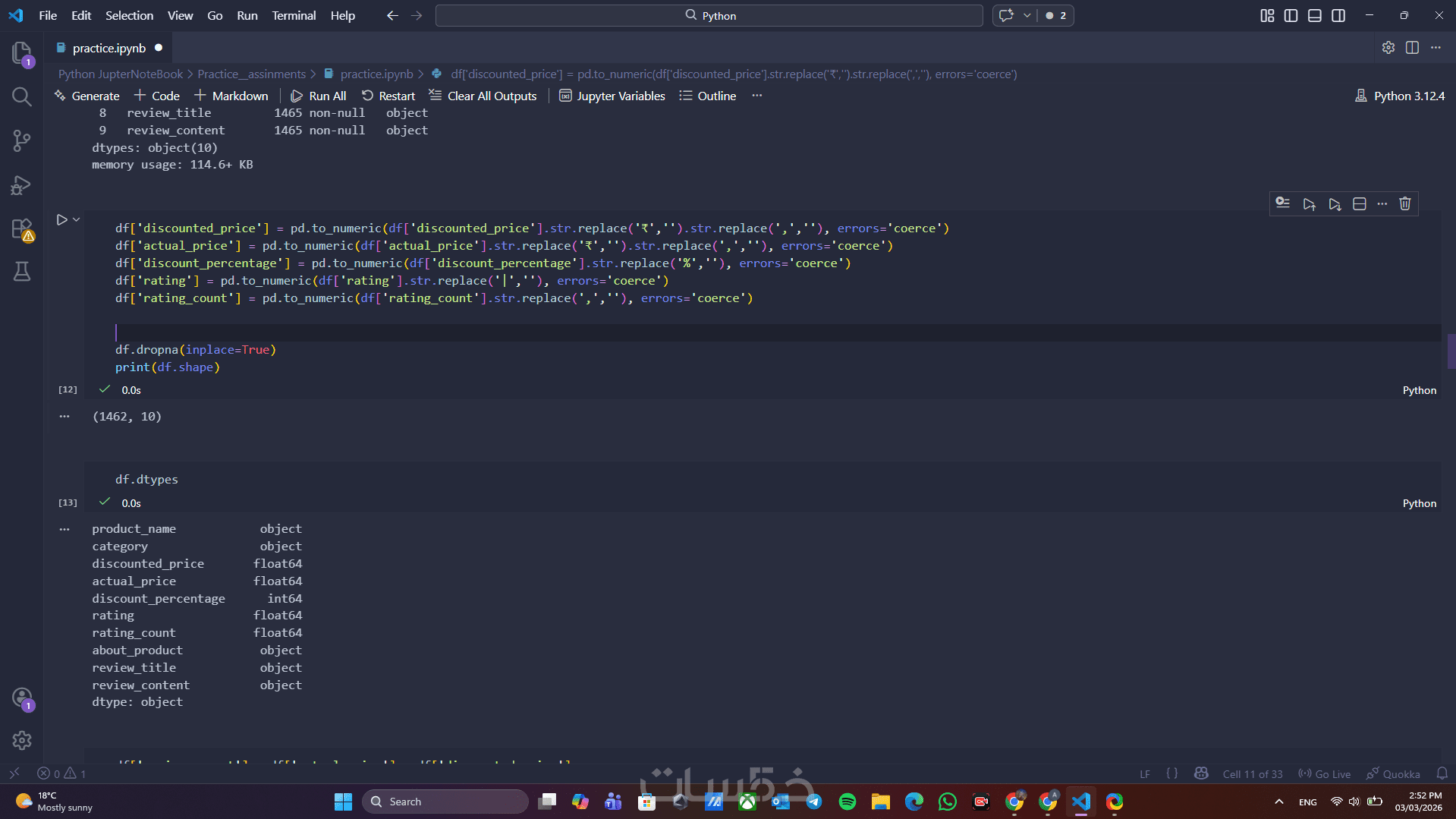This screenshot has width=1456, height=819.
Task: Open the Testing flask view
Action: [21, 272]
